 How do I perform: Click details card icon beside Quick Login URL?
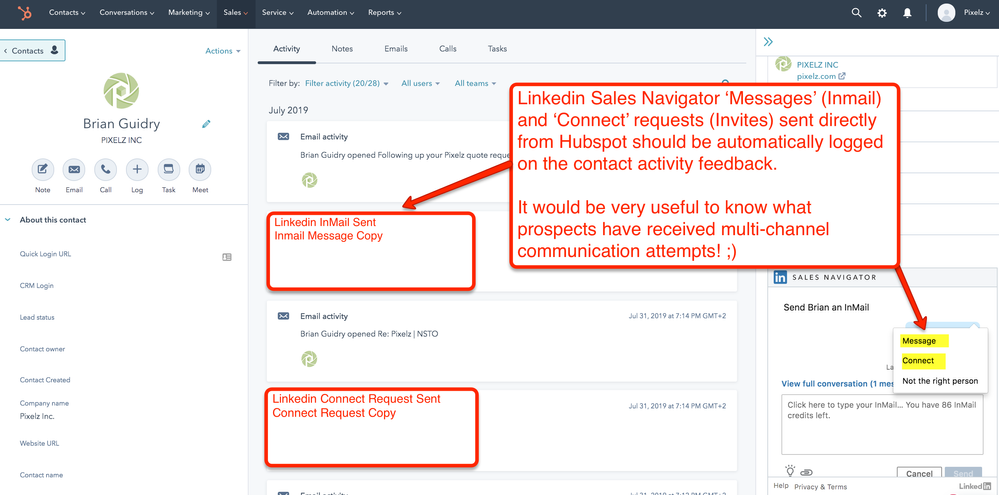[x=227, y=257]
